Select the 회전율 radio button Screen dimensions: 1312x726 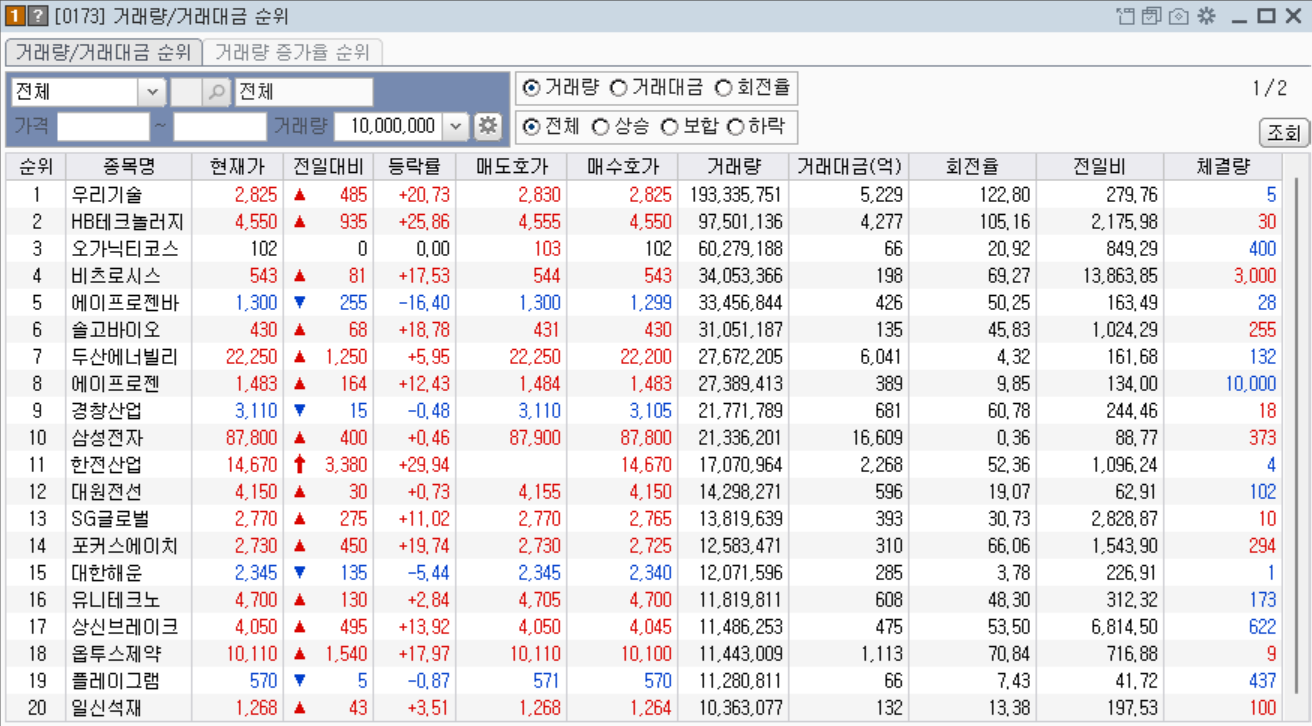tap(723, 88)
